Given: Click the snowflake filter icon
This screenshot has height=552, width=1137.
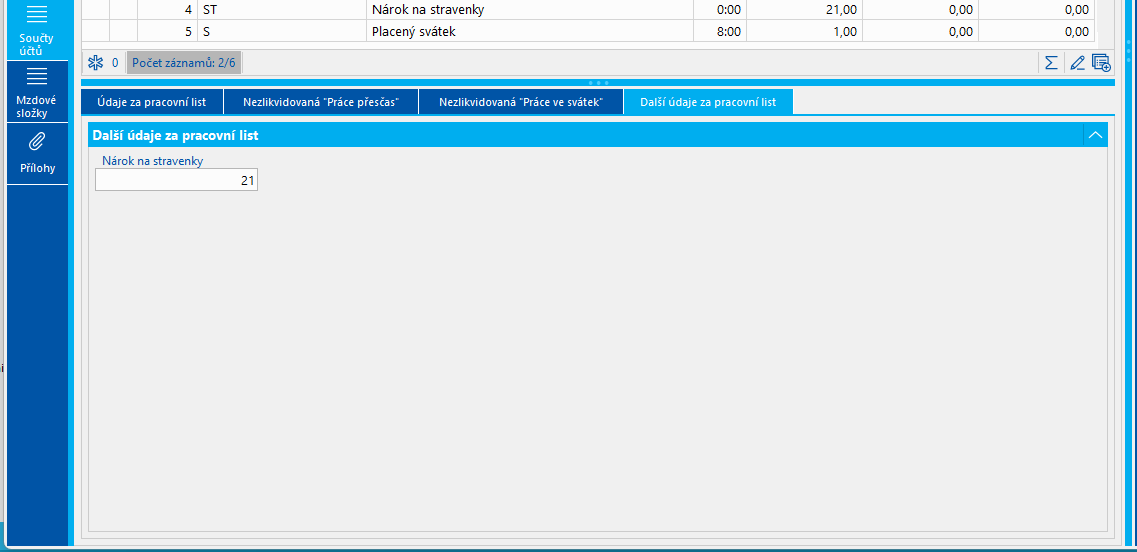Looking at the screenshot, I should tap(95, 63).
